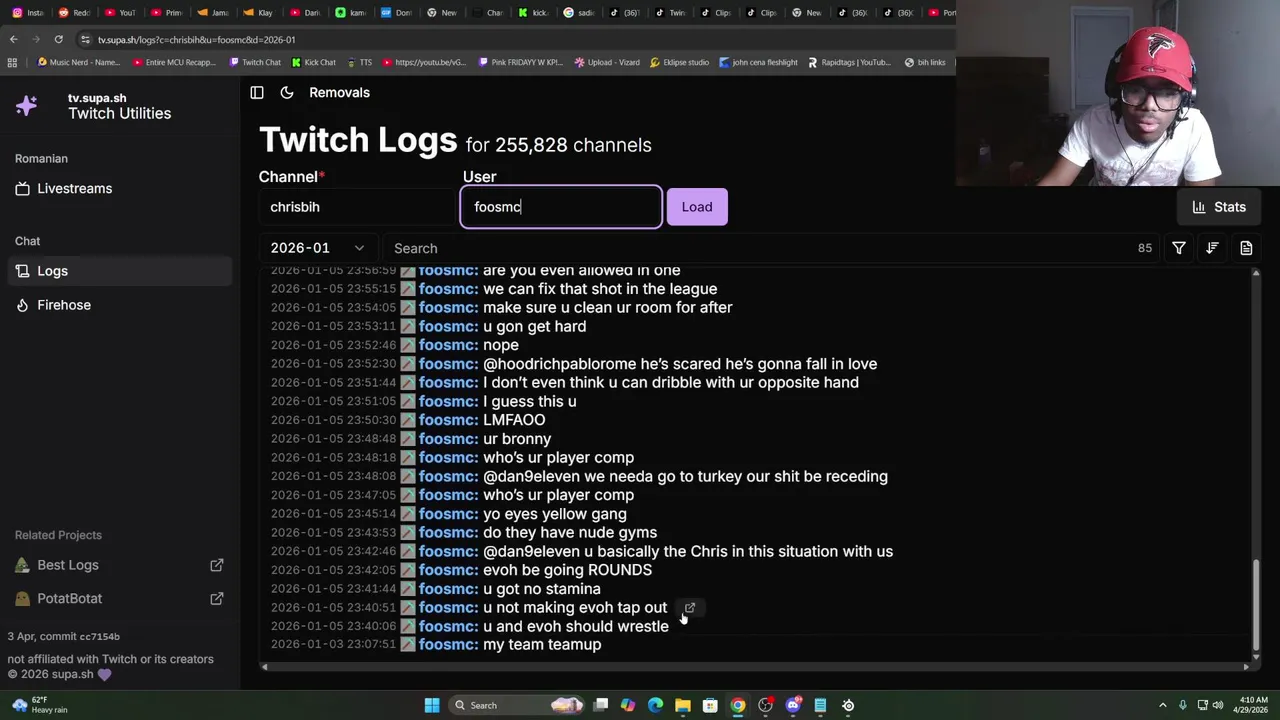The height and width of the screenshot is (720, 1280).
Task: Click the PotatBotat external link icon
Action: tap(216, 598)
